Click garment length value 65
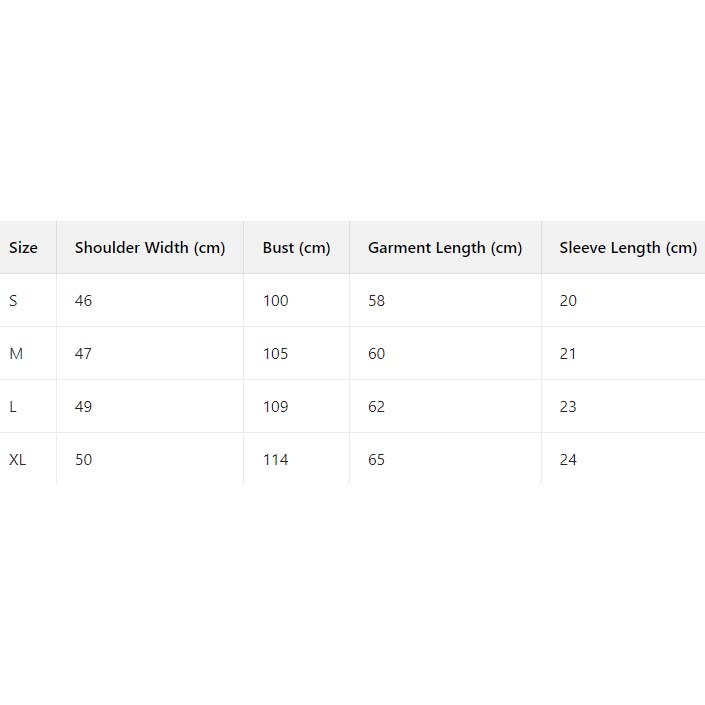 (x=376, y=460)
